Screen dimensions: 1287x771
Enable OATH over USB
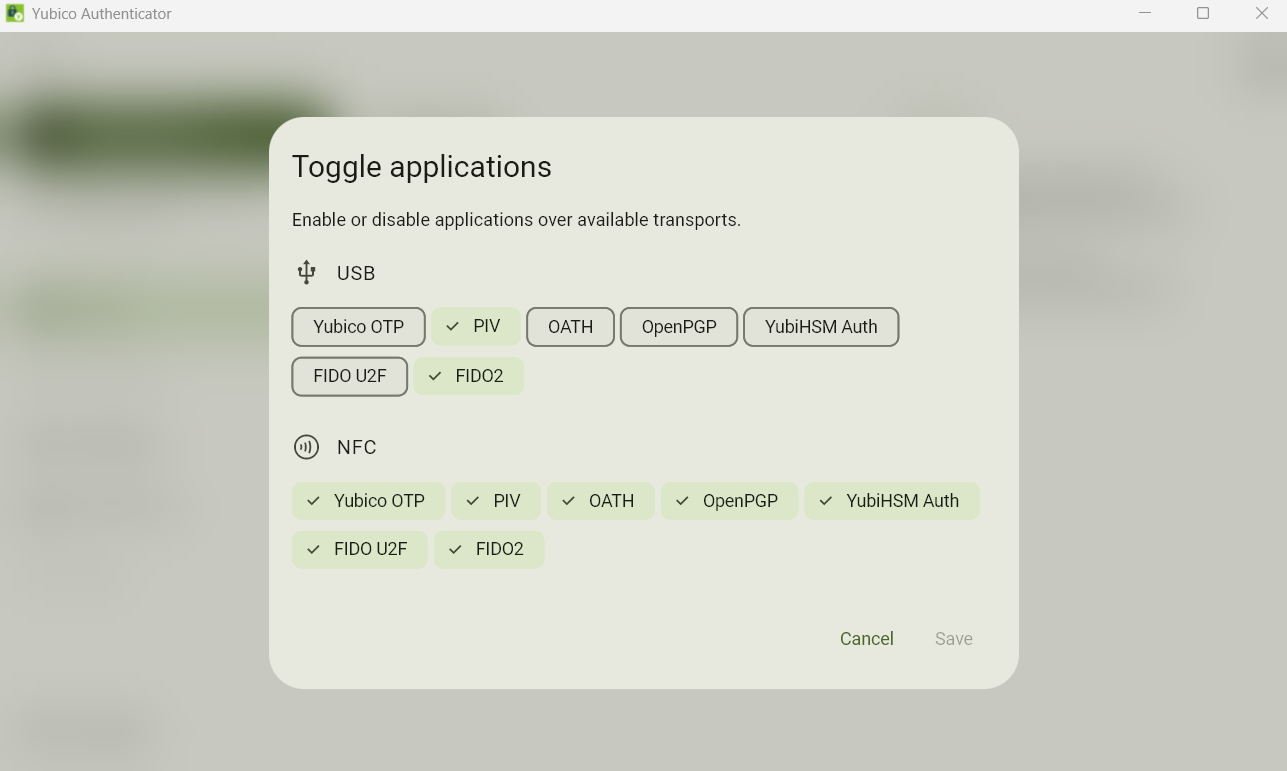[570, 327]
